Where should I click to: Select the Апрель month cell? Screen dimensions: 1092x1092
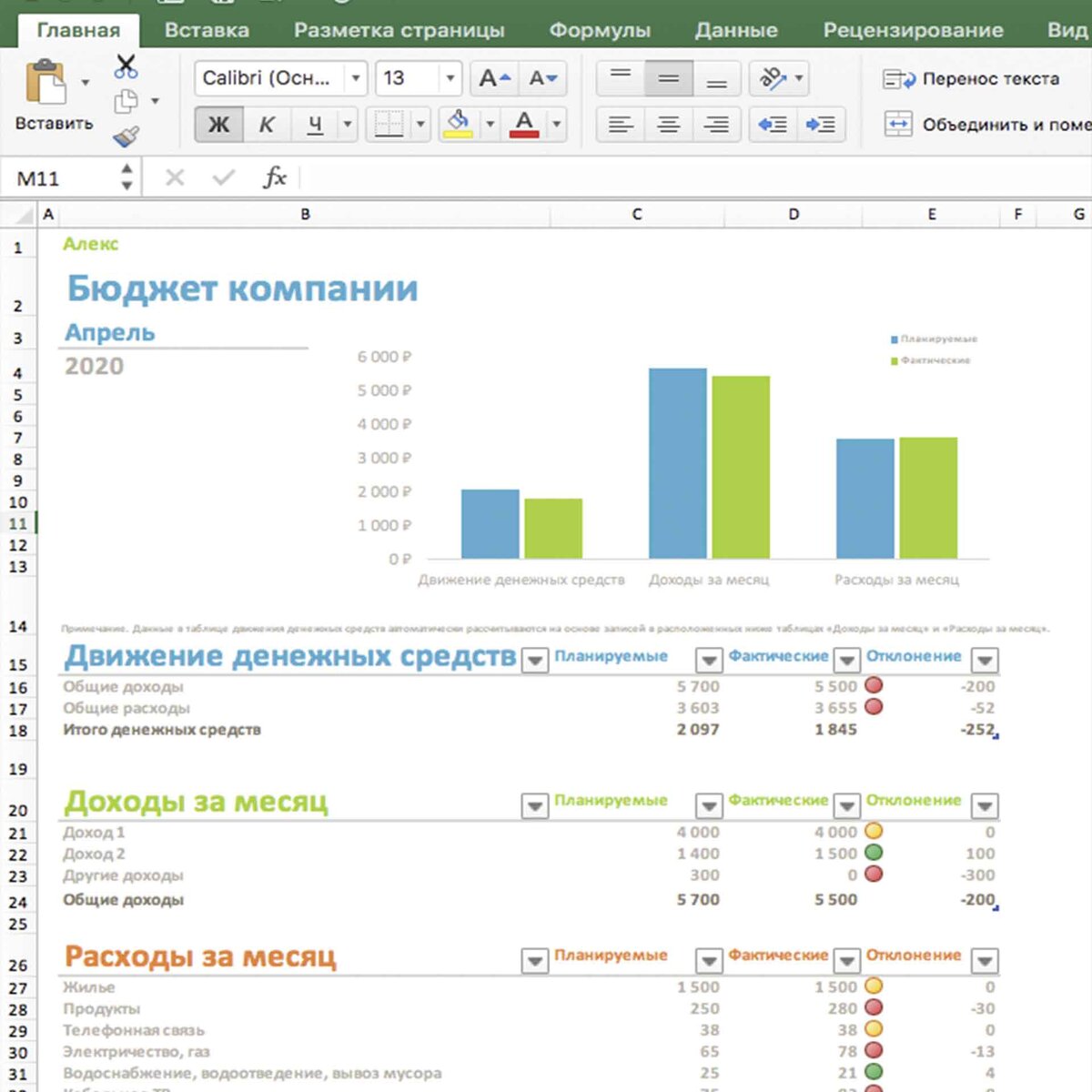tap(110, 332)
